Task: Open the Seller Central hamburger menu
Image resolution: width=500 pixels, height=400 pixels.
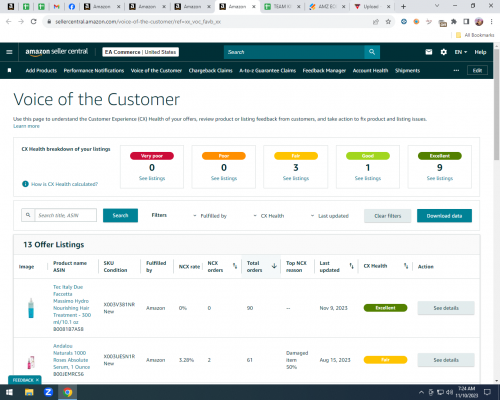Action: click(9, 52)
